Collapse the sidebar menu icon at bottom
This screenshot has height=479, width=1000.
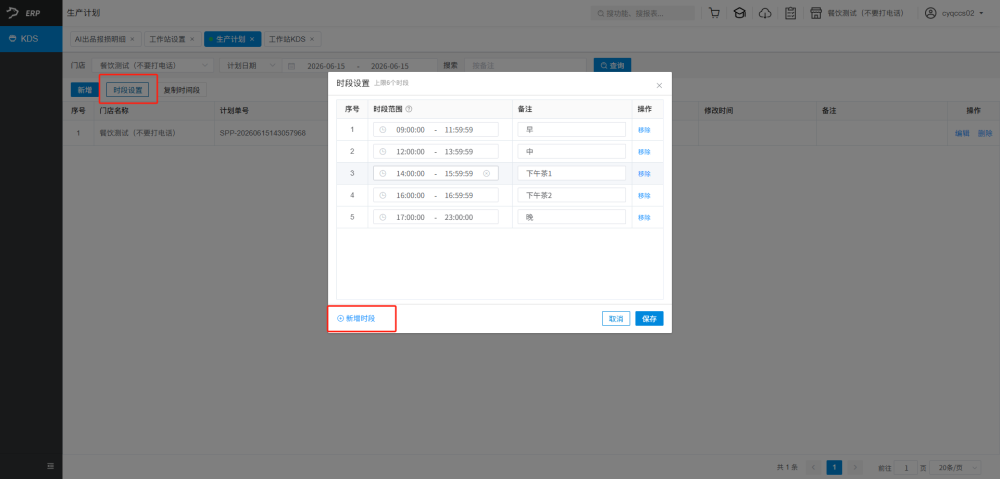pyautogui.click(x=50, y=466)
